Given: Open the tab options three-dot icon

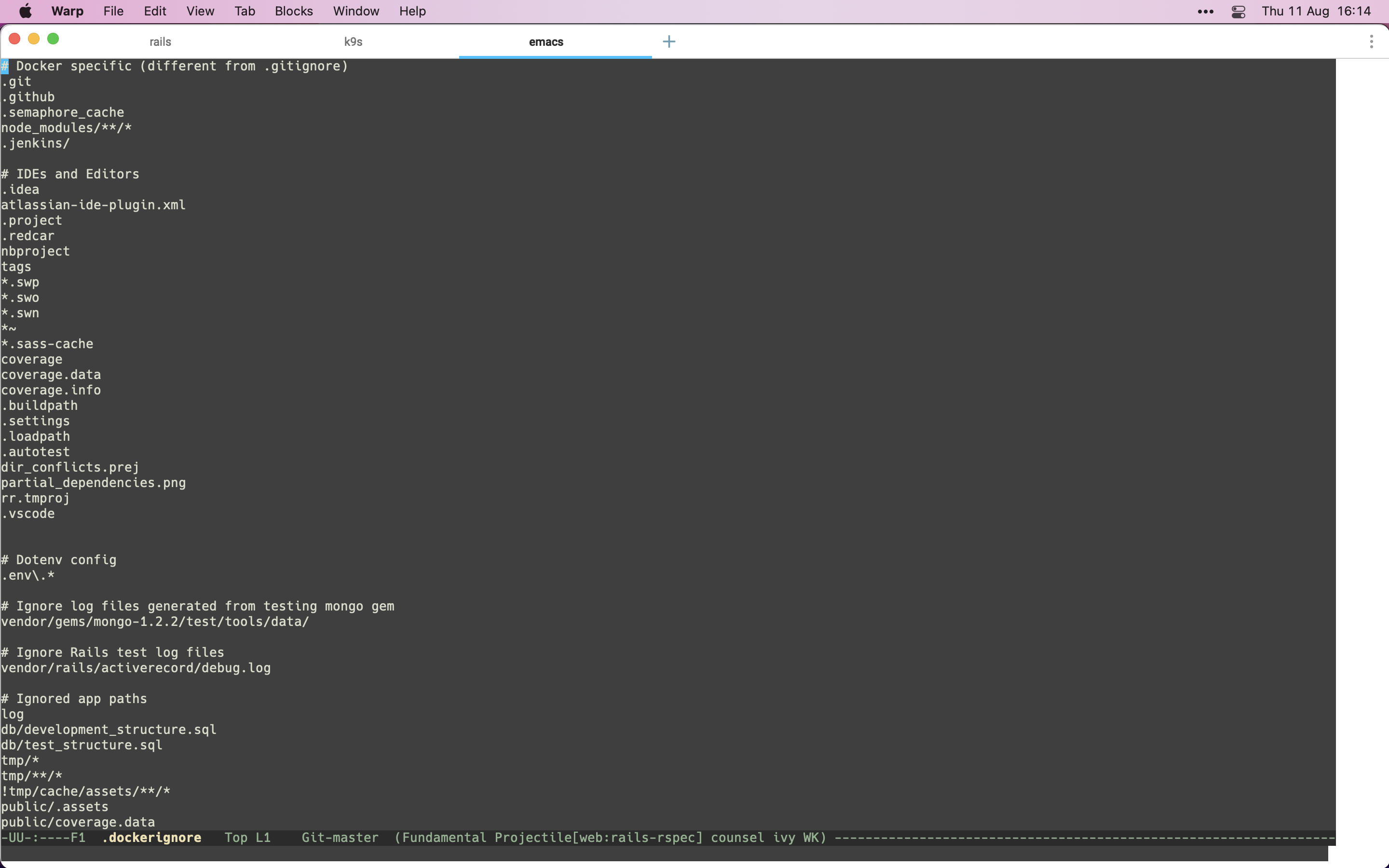Looking at the screenshot, I should pyautogui.click(x=1372, y=41).
